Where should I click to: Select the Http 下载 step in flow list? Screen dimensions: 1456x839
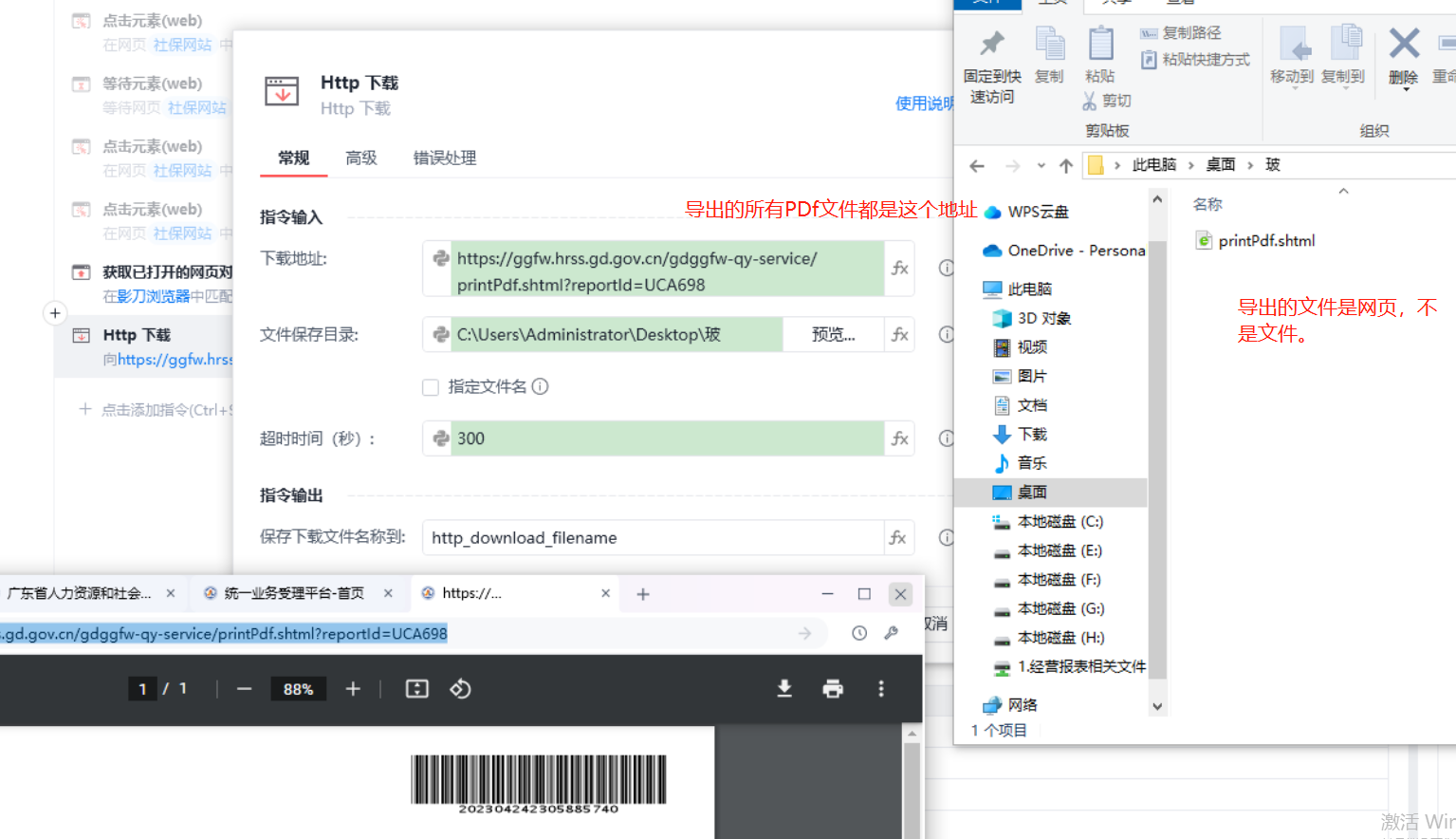point(143,346)
